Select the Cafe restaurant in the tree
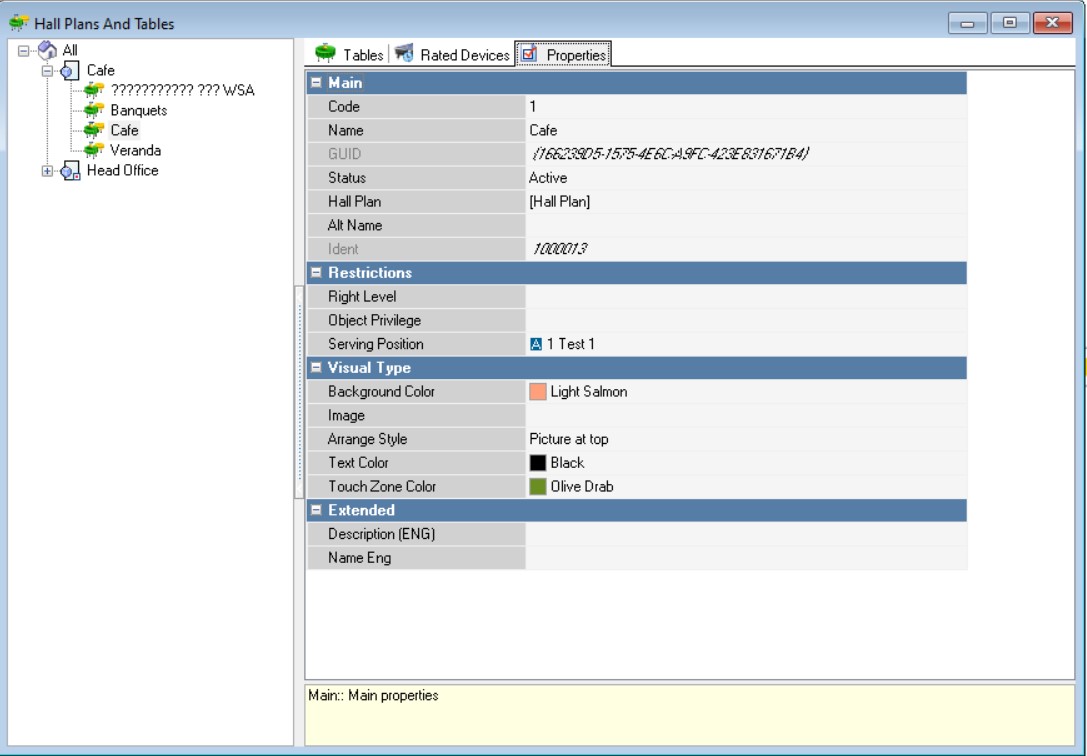 pyautogui.click(x=101, y=70)
